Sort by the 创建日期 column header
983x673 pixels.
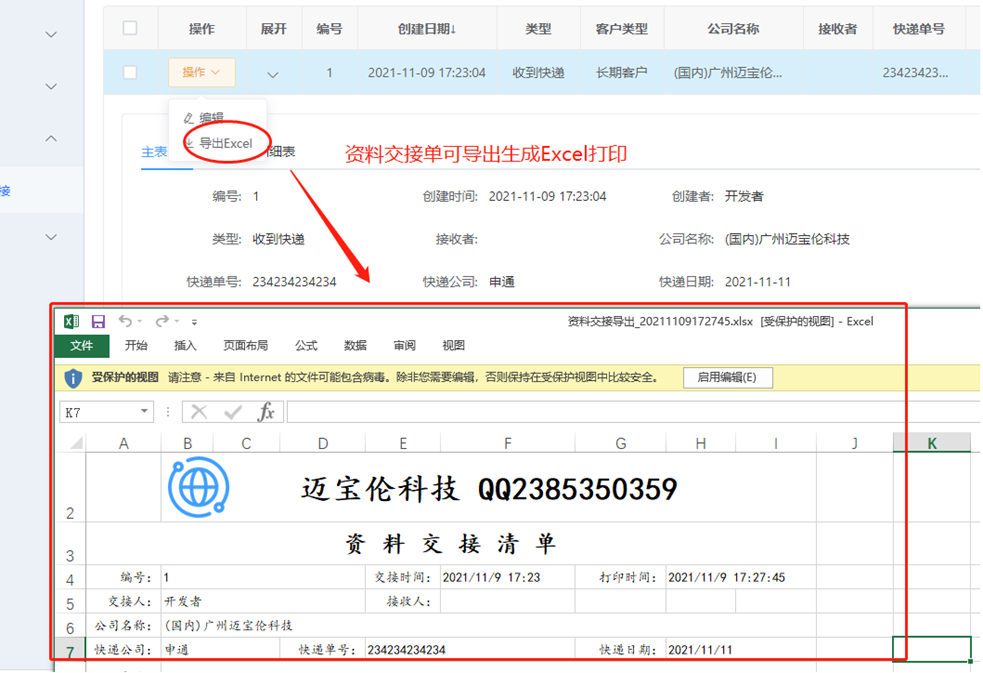click(x=427, y=29)
